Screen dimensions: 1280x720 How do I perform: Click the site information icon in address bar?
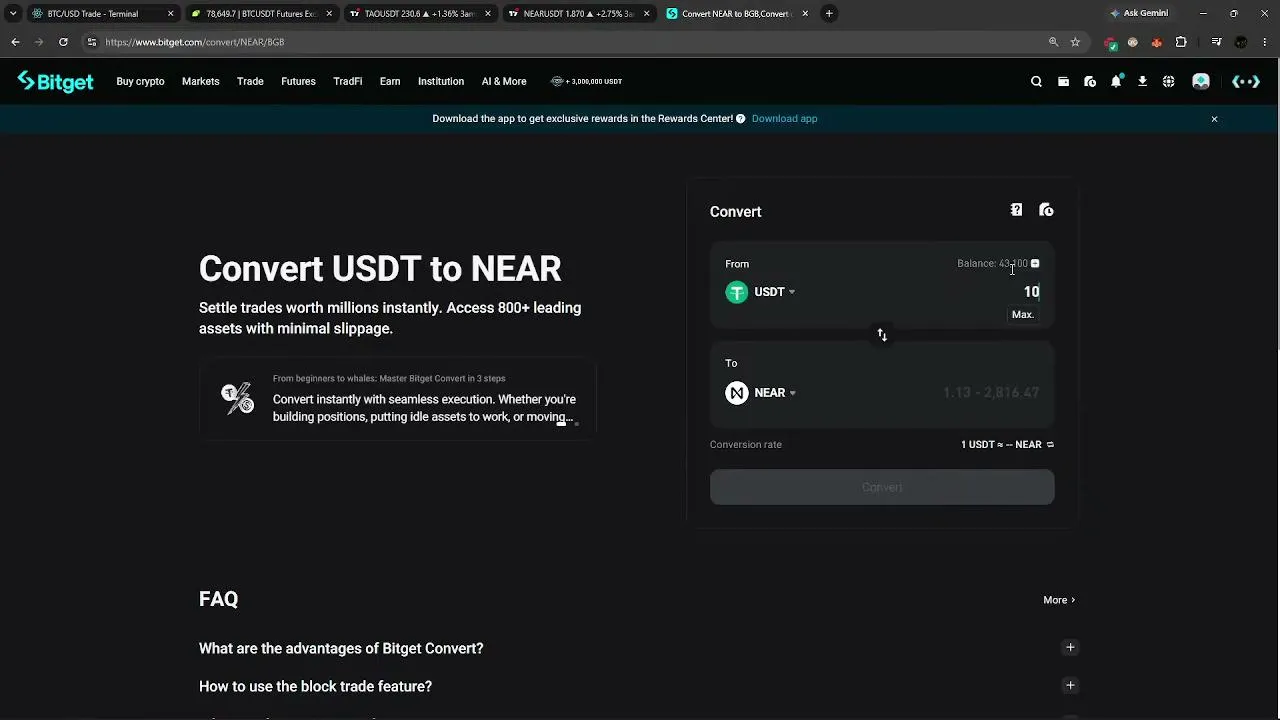[92, 42]
